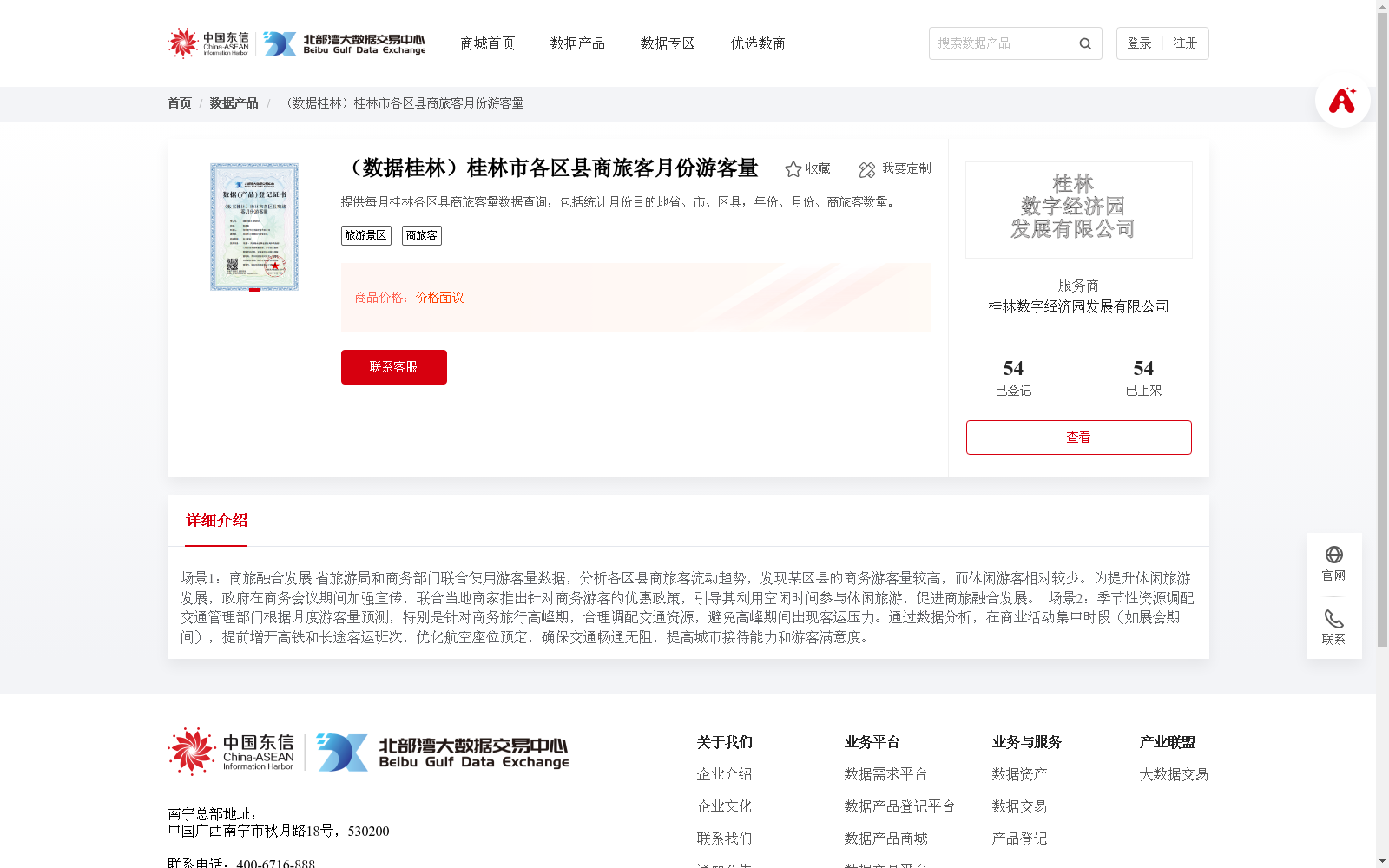Click the footer China-ASEAN Information Harbor logo
The width and height of the screenshot is (1389, 868).
231,751
